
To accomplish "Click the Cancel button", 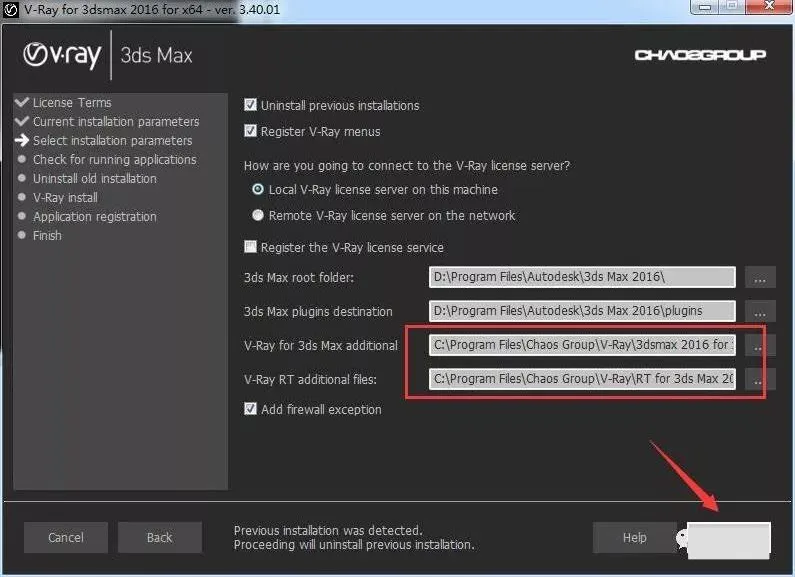I will [x=66, y=537].
